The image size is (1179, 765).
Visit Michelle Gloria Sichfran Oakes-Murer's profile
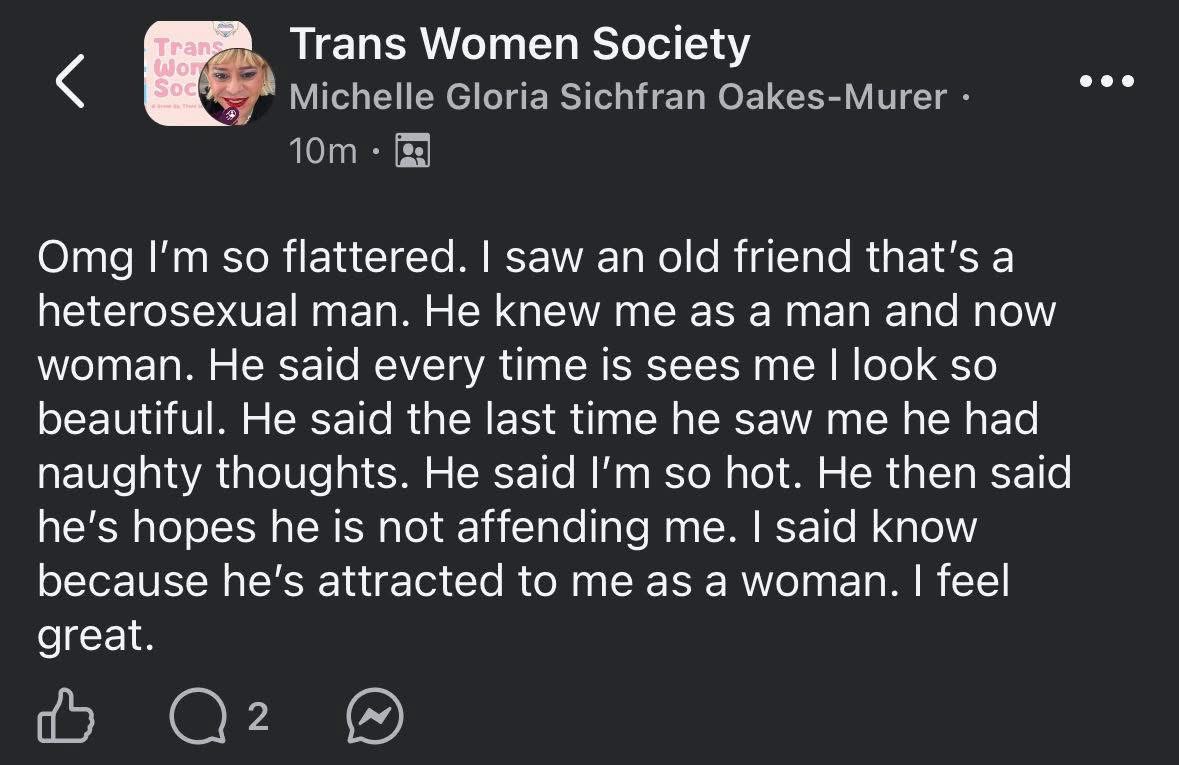pos(617,97)
